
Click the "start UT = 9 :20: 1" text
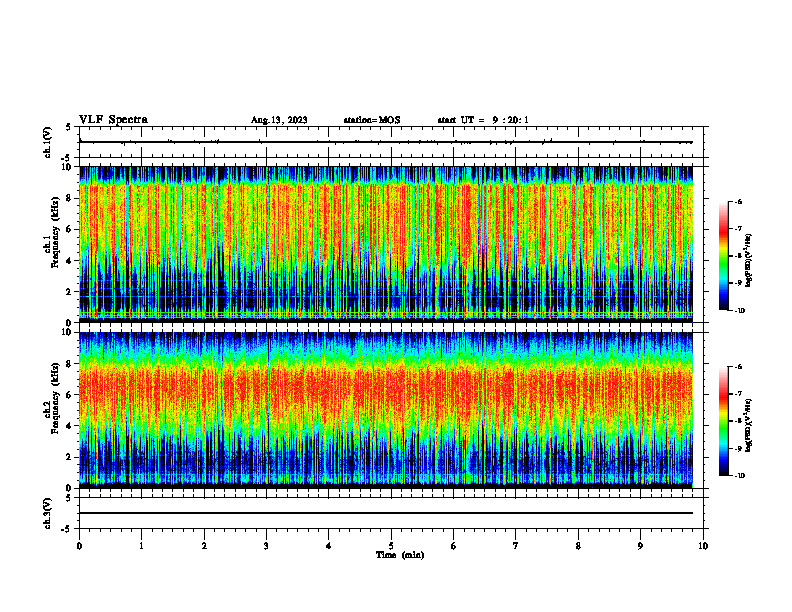pyautogui.click(x=483, y=120)
